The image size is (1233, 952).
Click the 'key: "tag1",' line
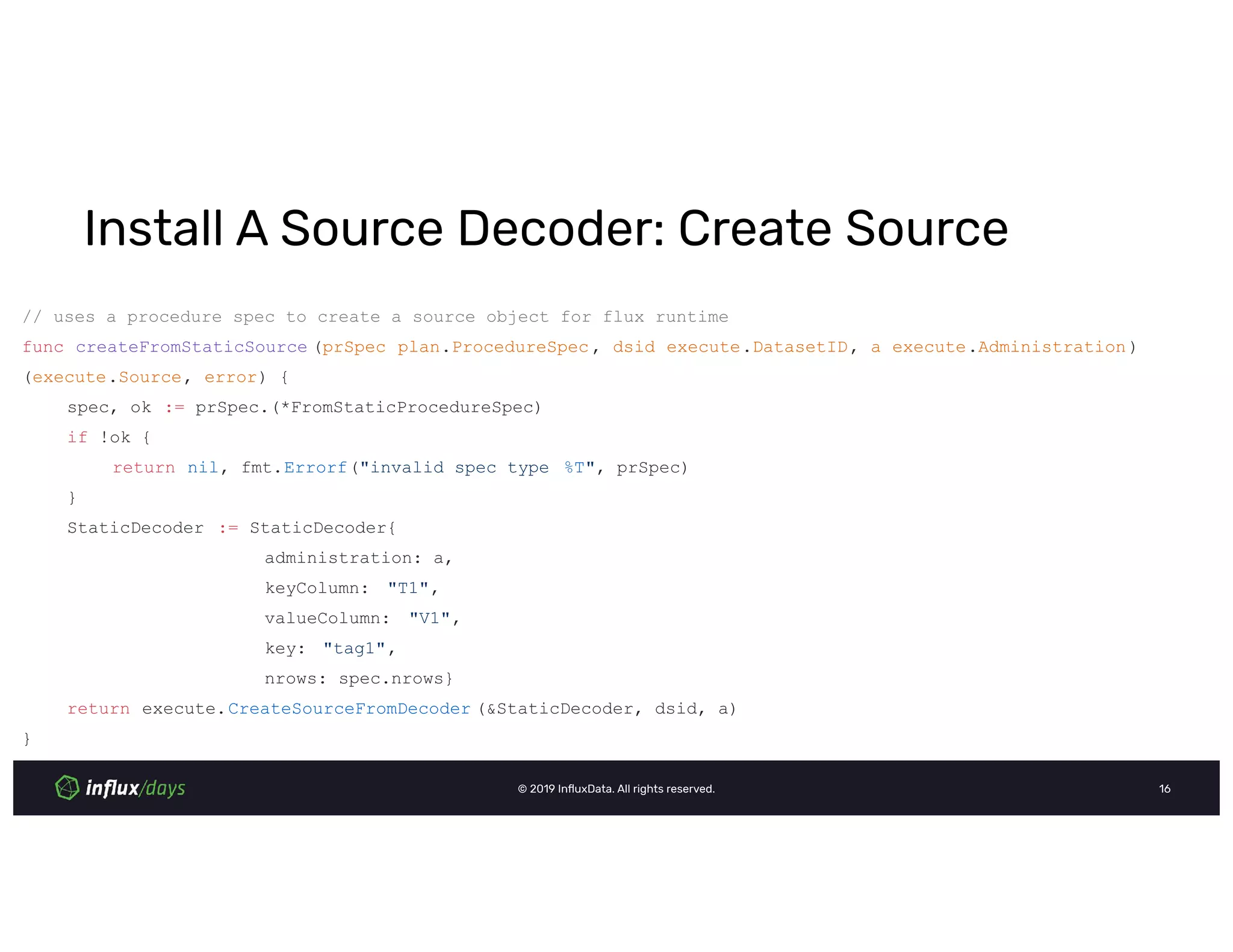(x=330, y=648)
